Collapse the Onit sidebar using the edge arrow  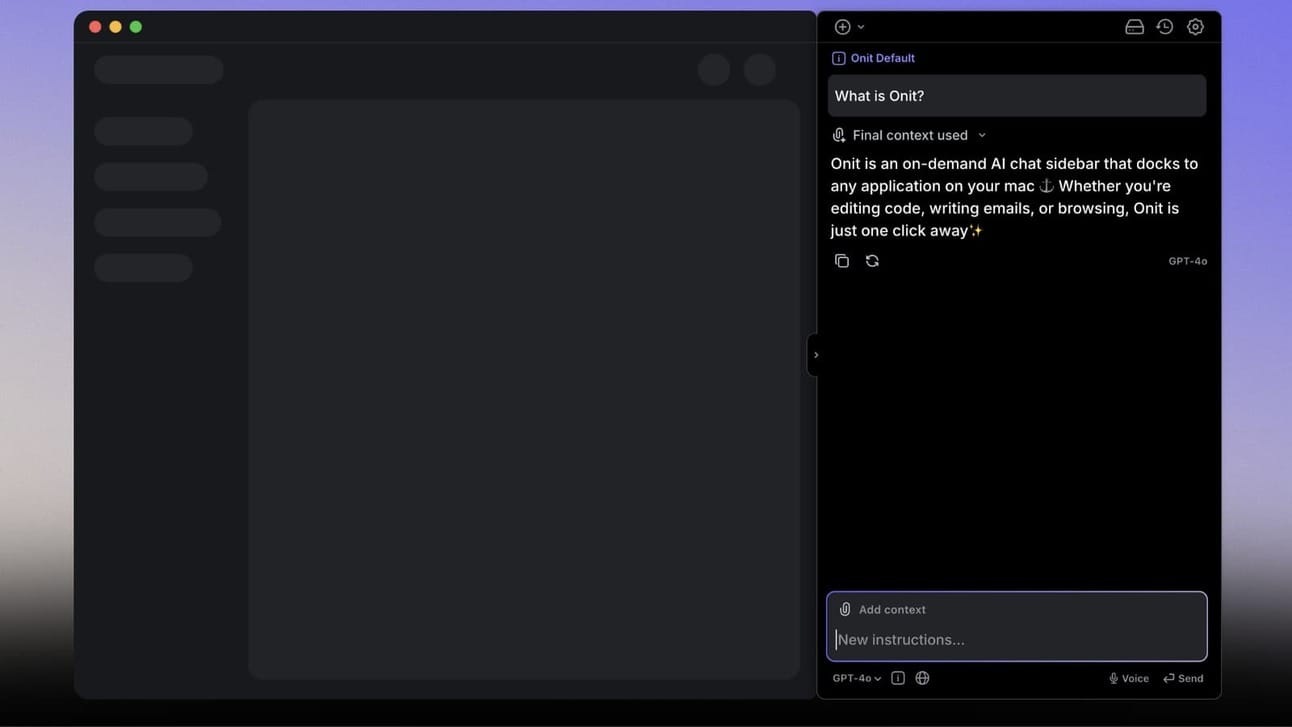[x=815, y=355]
